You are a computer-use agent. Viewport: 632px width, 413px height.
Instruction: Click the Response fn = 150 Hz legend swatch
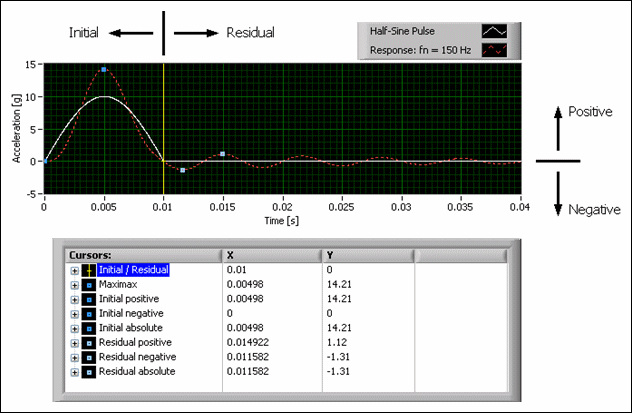tap(495, 48)
